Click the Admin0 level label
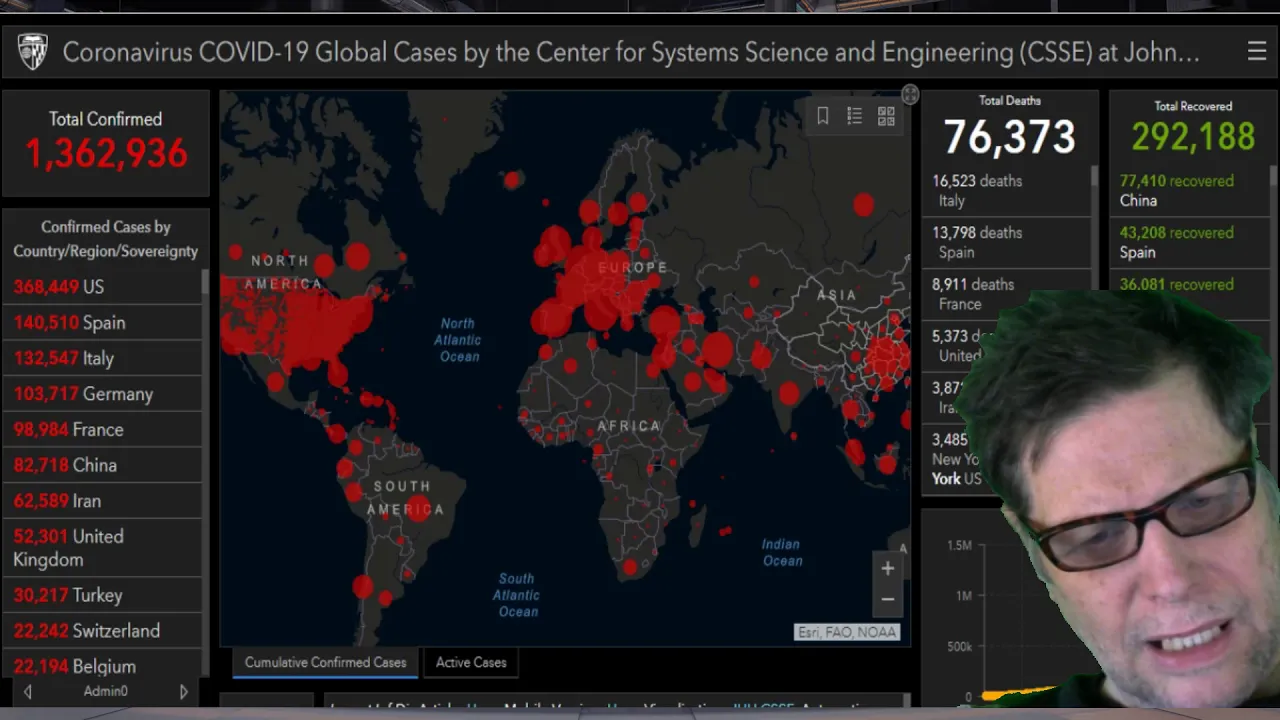The height and width of the screenshot is (720, 1280). (105, 691)
